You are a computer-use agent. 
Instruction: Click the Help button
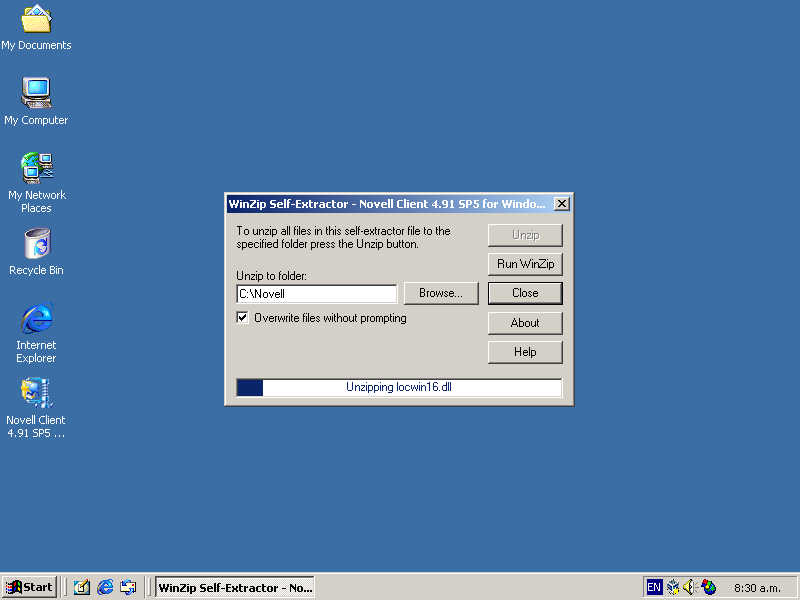pos(525,352)
